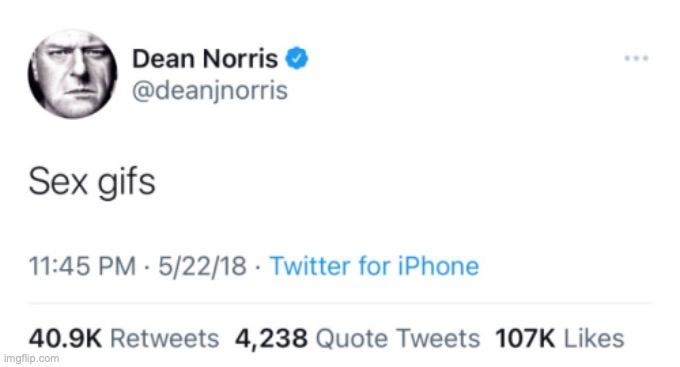
Task: Select the word Sex in the tweet
Action: 58,182
